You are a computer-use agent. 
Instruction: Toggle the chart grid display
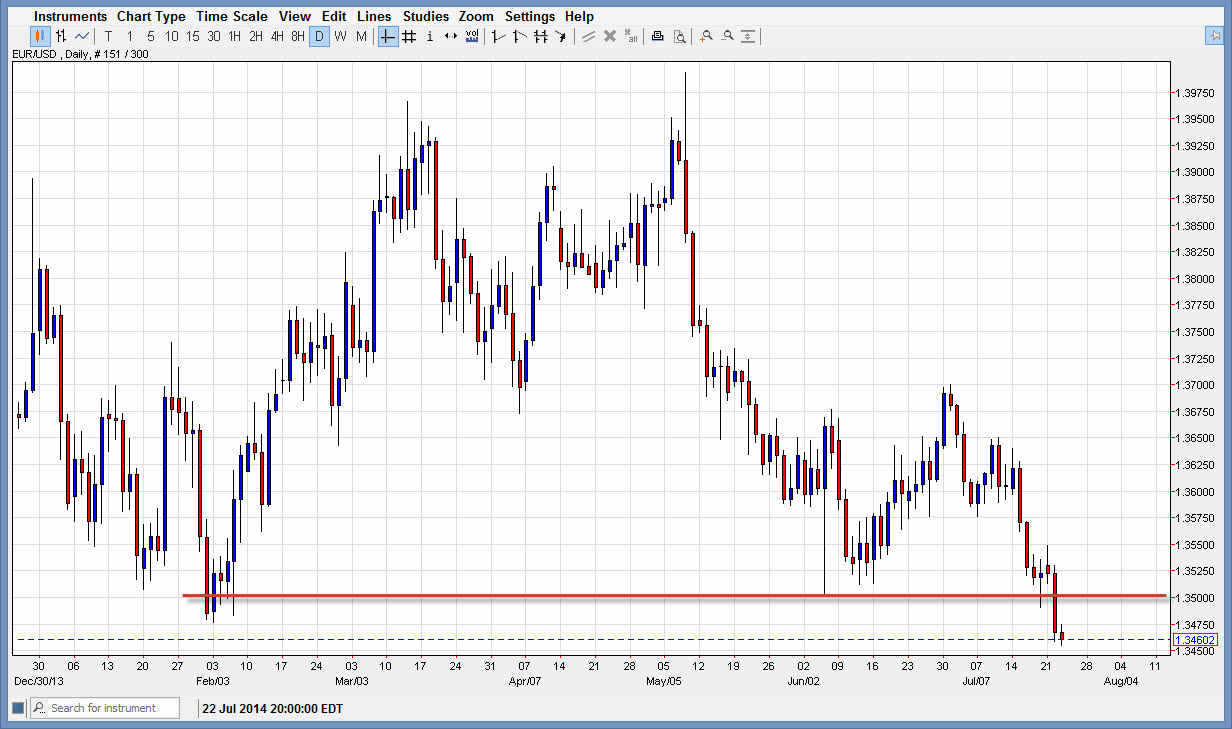pos(409,37)
